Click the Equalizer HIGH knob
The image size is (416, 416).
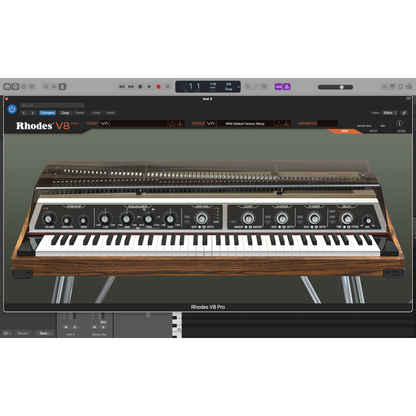(x=170, y=219)
